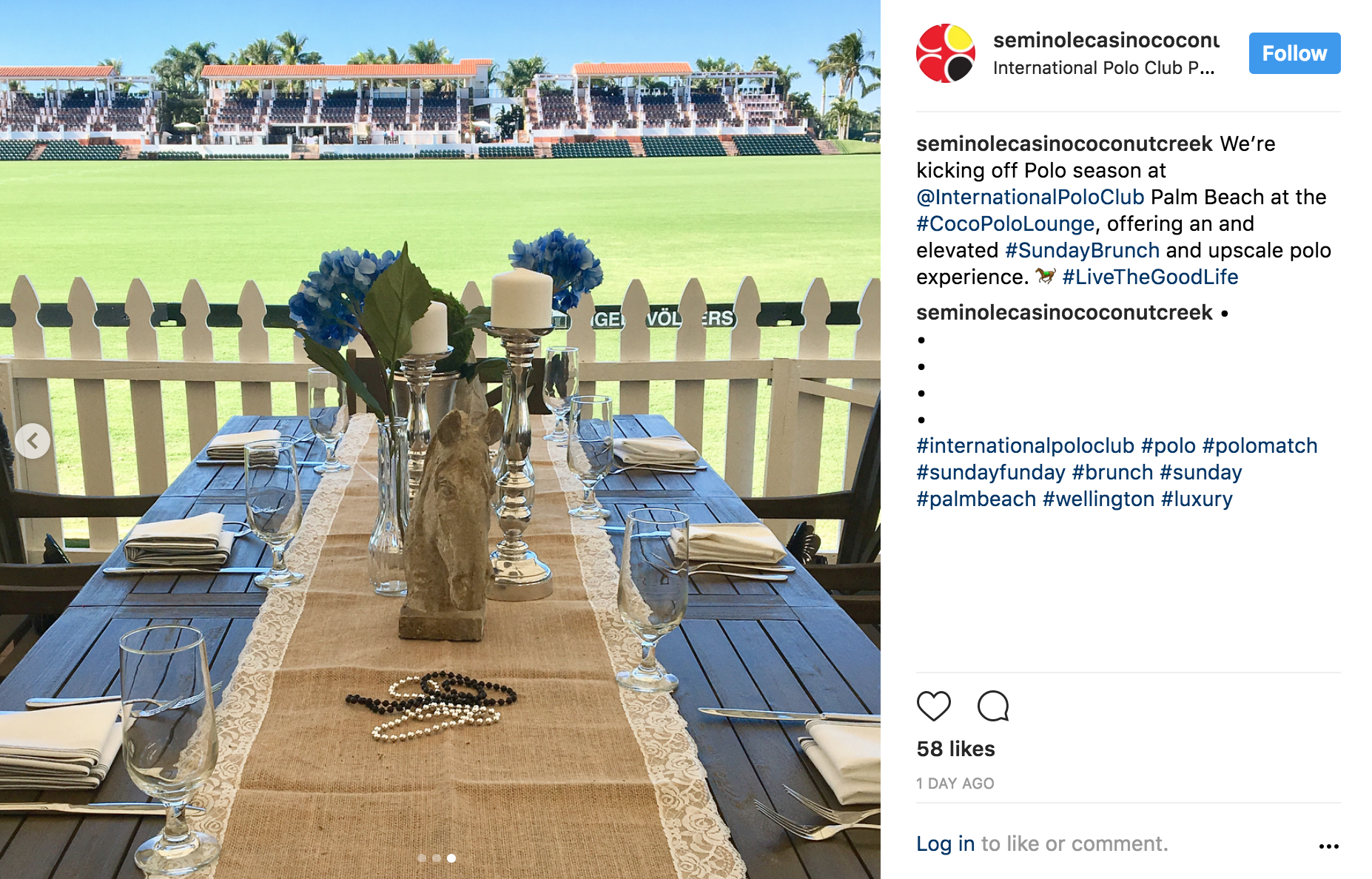Open the three-dots more options menu

(x=1328, y=846)
